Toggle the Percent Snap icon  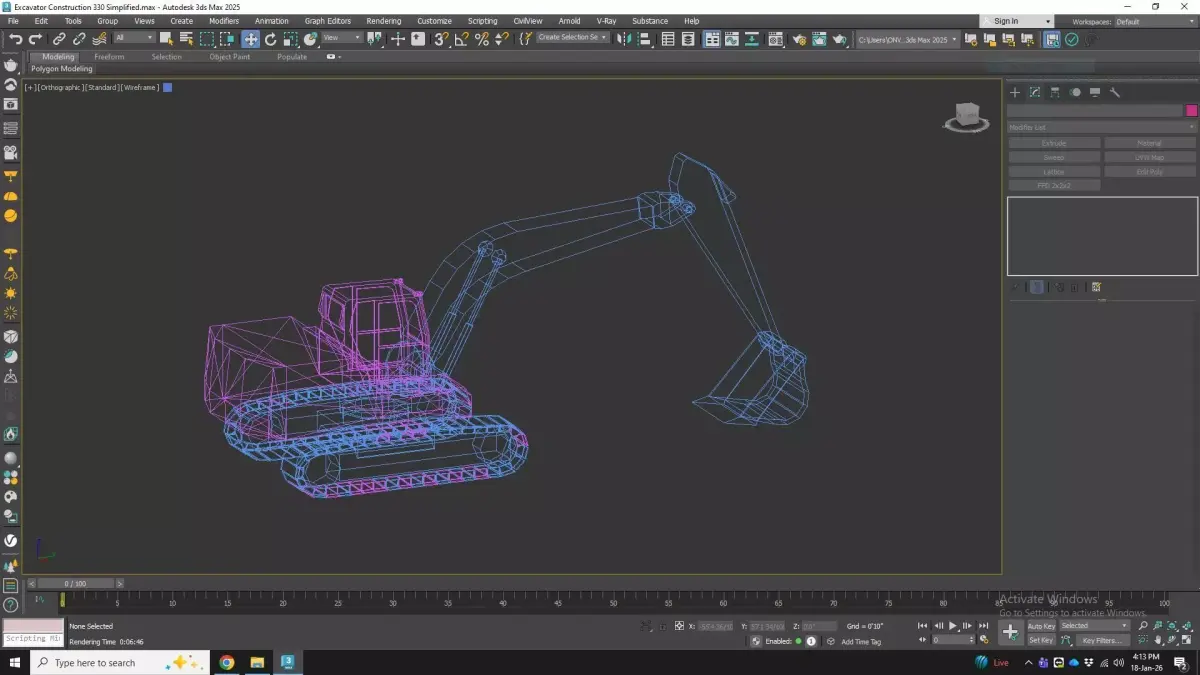click(x=482, y=39)
